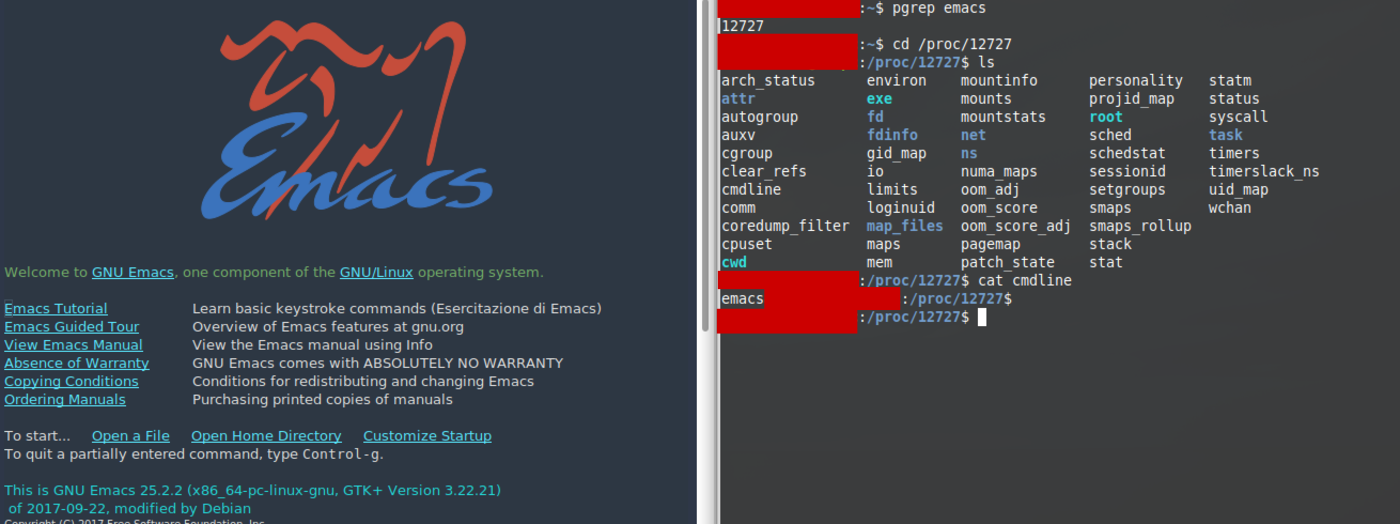
Task: Select 'autogroup' in terminal listing
Action: (x=760, y=117)
